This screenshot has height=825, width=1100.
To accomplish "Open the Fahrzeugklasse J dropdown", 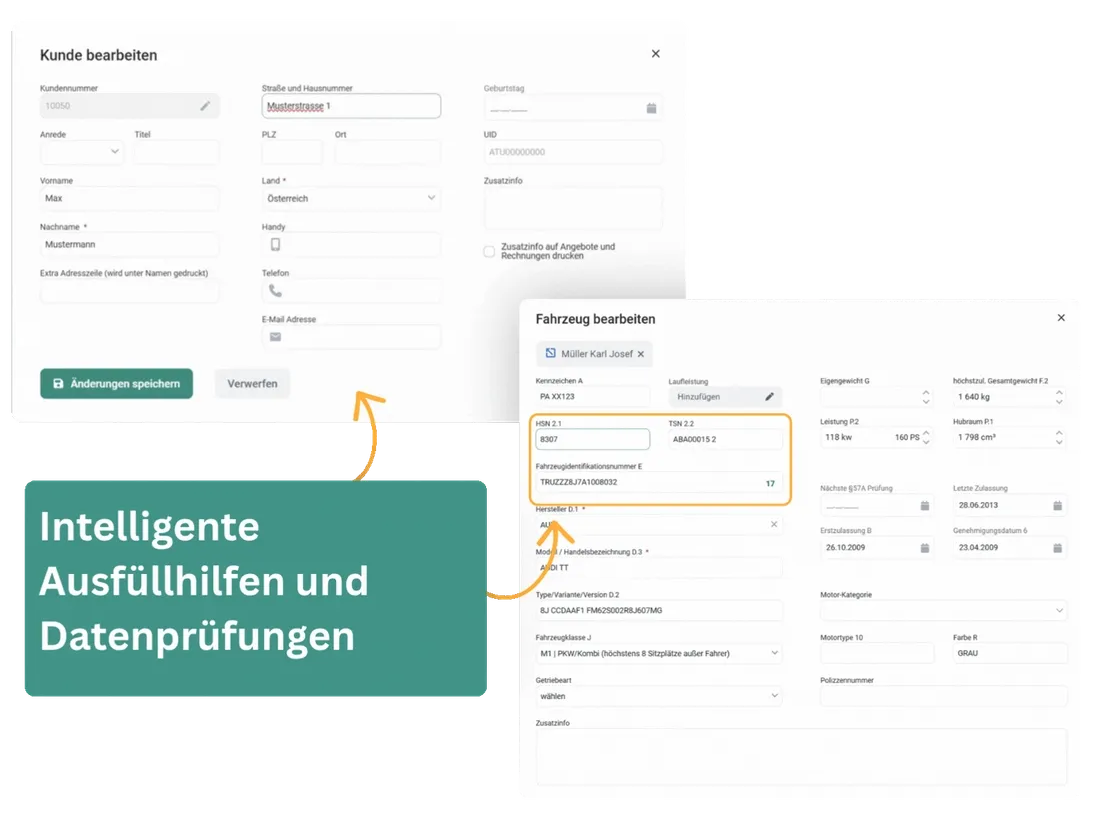I will point(658,653).
